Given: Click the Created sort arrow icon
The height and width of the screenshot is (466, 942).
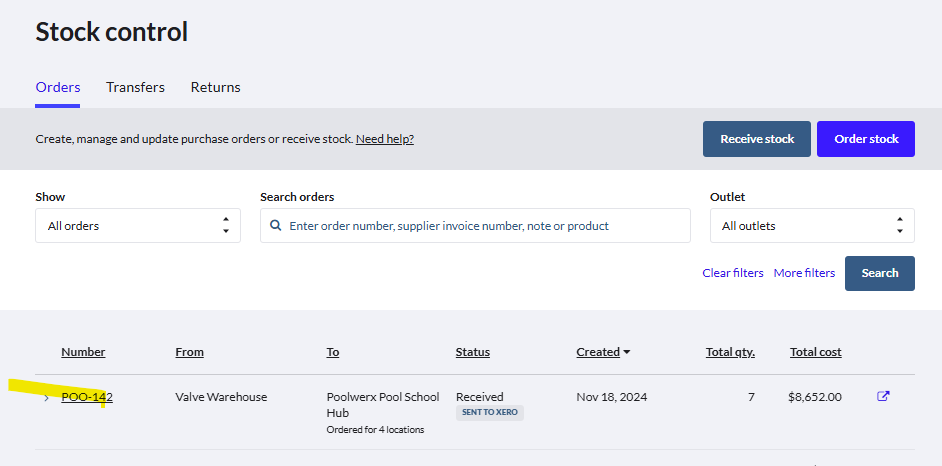Looking at the screenshot, I should 627,352.
